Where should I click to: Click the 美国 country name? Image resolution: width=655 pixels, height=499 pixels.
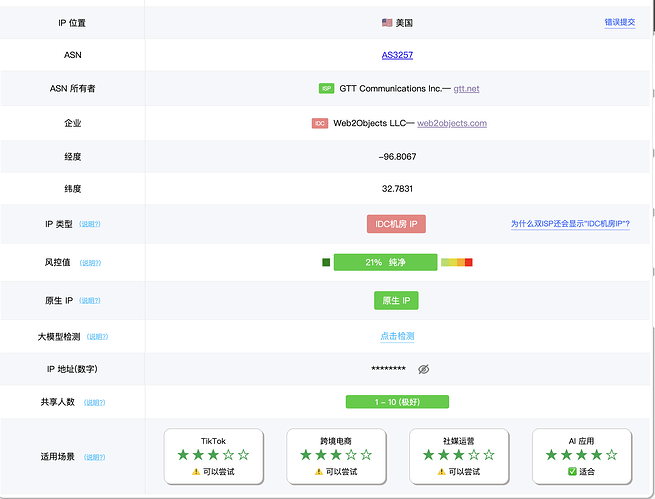404,23
